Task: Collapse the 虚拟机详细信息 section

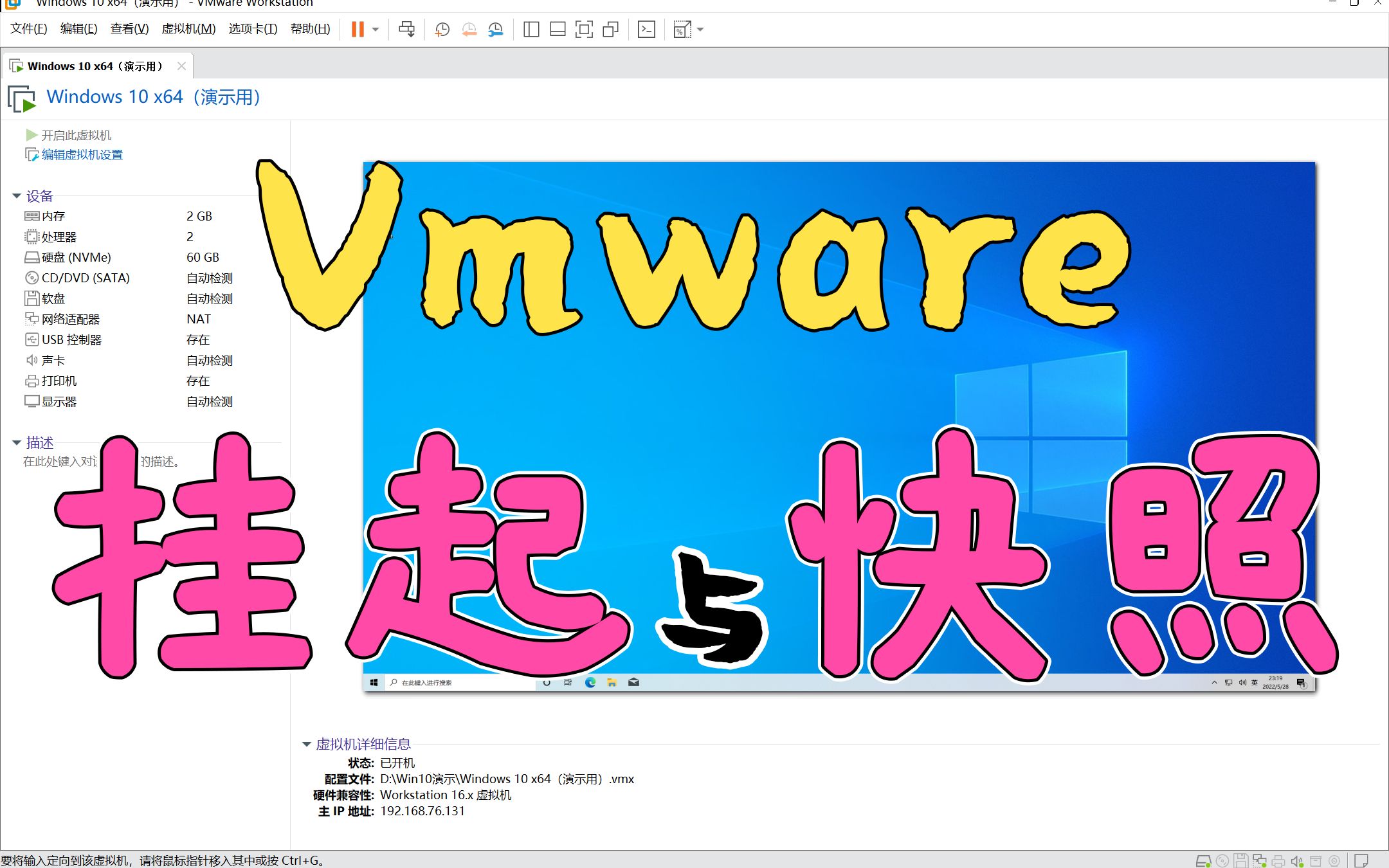Action: (x=307, y=745)
